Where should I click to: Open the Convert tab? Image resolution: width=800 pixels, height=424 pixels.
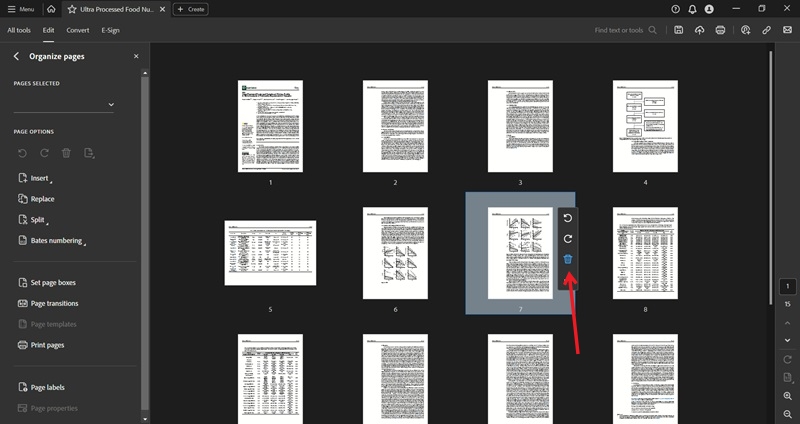(x=78, y=30)
